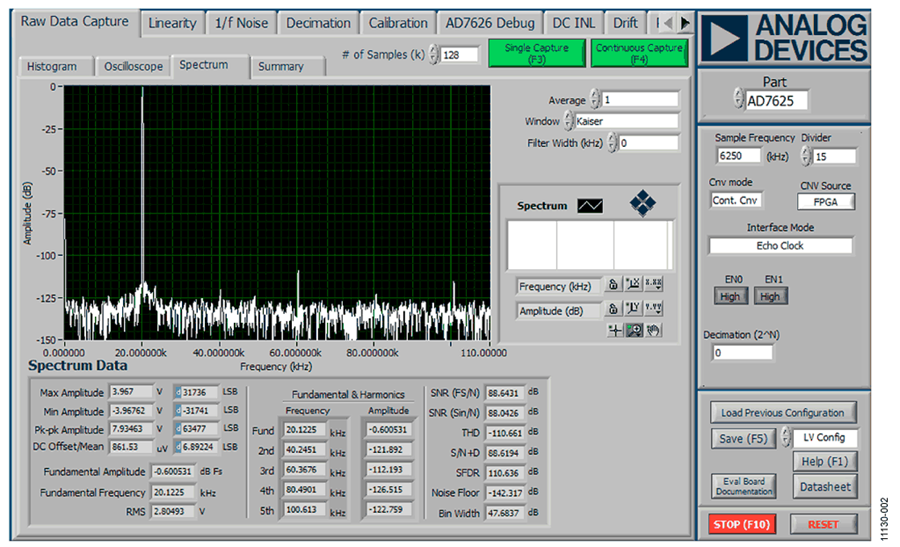The width and height of the screenshot is (900, 547).
Task: Click the # of Samples stepper arrows
Action: pyautogui.click(x=434, y=55)
